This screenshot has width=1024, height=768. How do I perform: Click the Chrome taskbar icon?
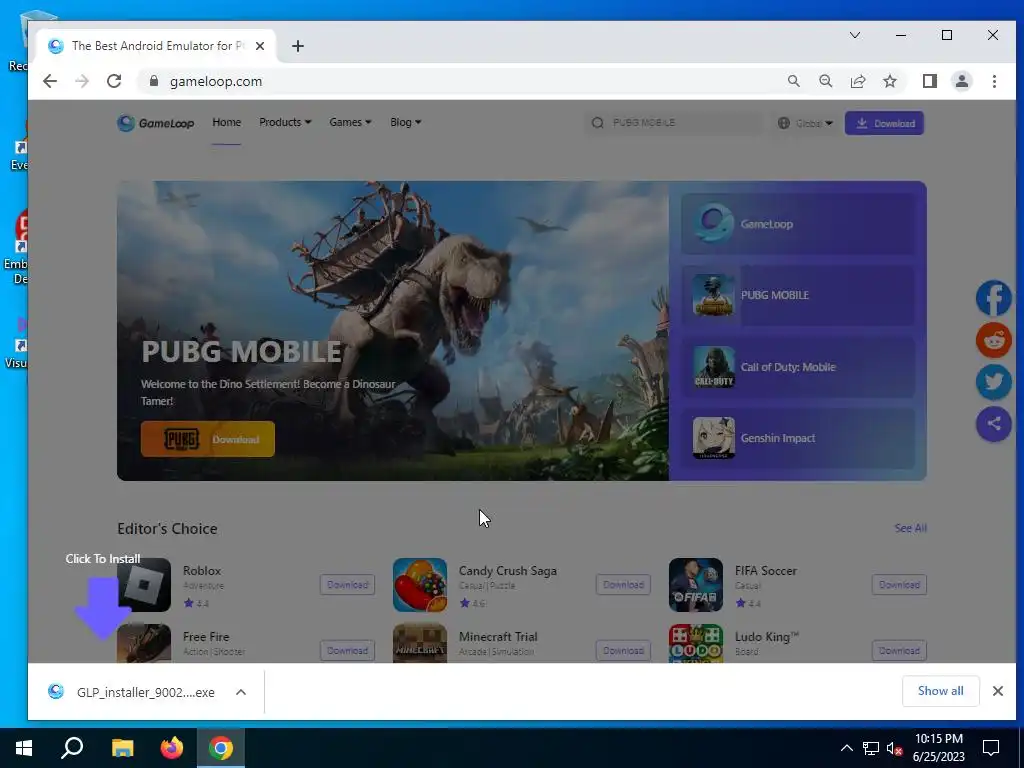point(221,748)
